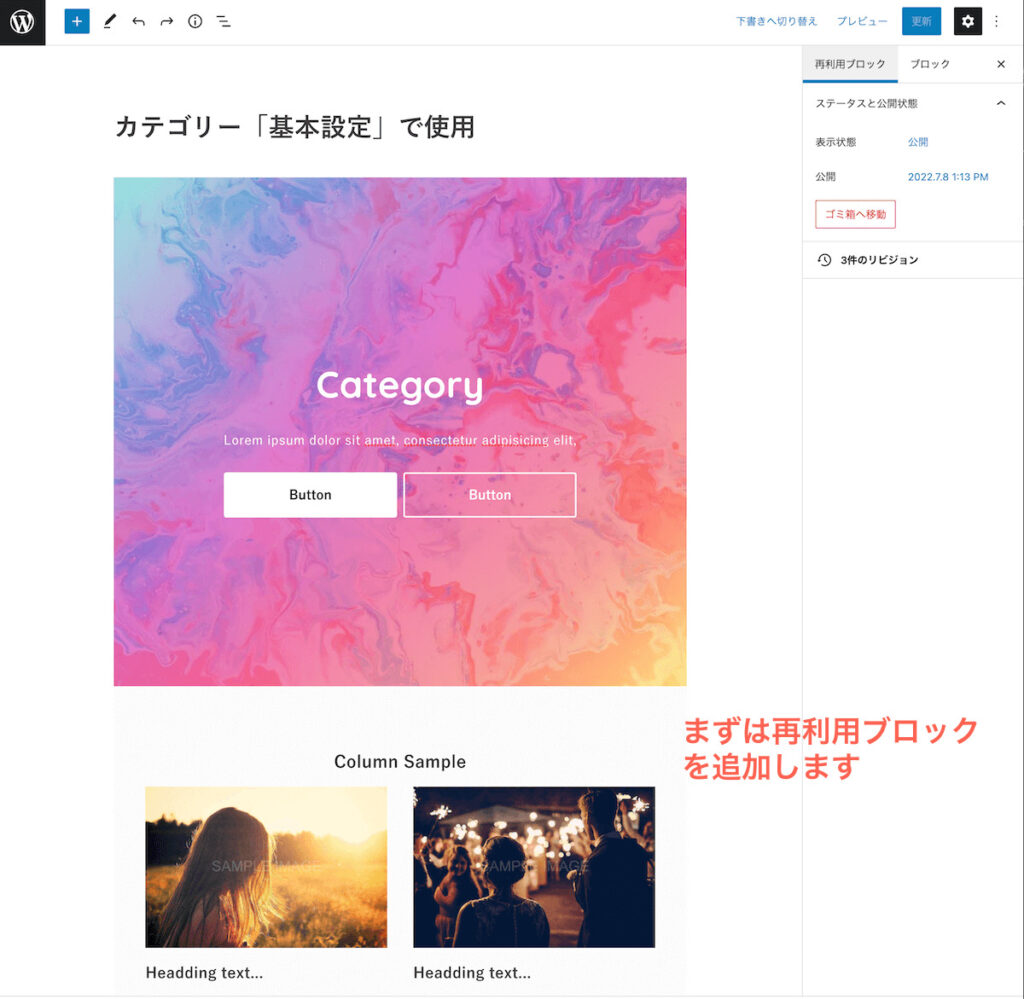
Task: Click 下書きへ切り替え to revert to draft
Action: pos(776,22)
